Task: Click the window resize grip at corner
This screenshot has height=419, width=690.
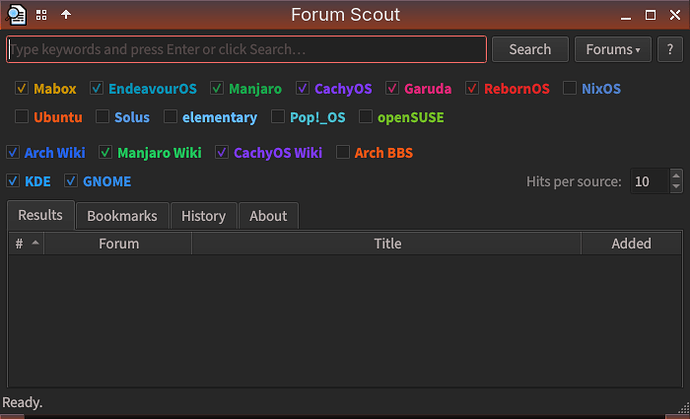Action: coord(684,408)
